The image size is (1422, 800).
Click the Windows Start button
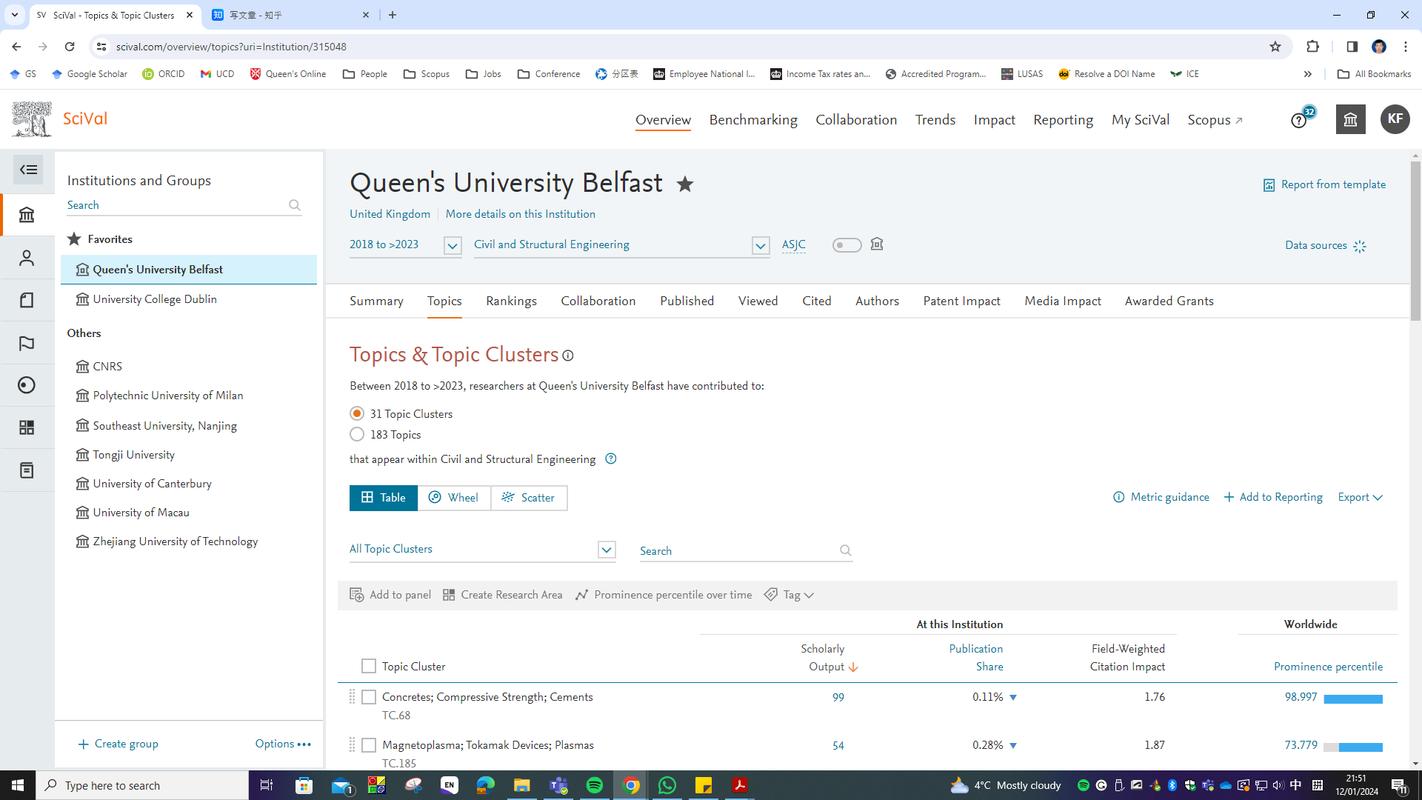pos(18,785)
